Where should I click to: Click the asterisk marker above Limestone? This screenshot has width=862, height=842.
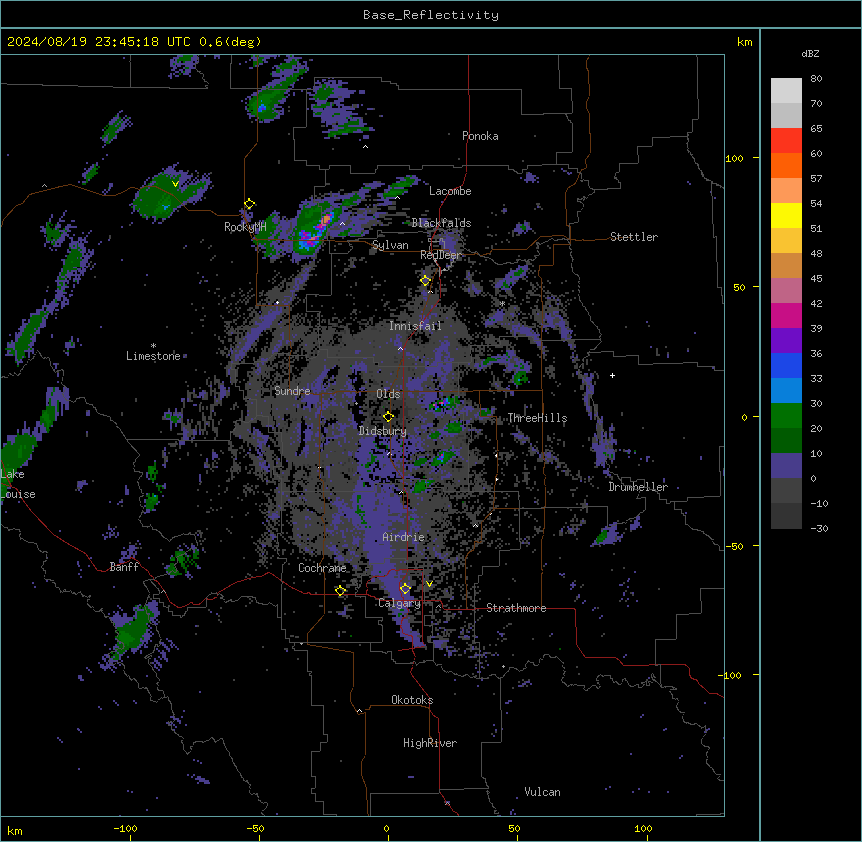[x=153, y=346]
